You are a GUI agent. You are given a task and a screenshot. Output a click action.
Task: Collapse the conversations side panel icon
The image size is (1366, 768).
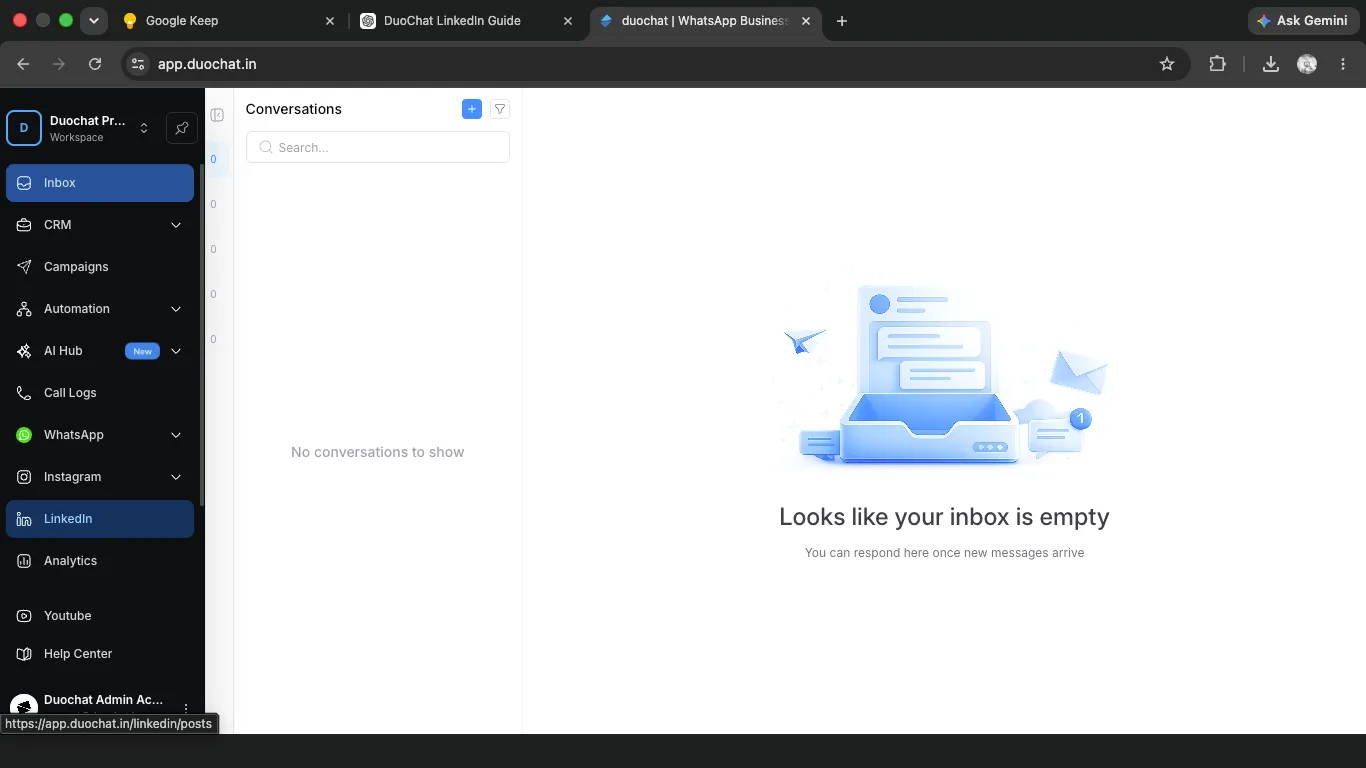click(x=217, y=115)
